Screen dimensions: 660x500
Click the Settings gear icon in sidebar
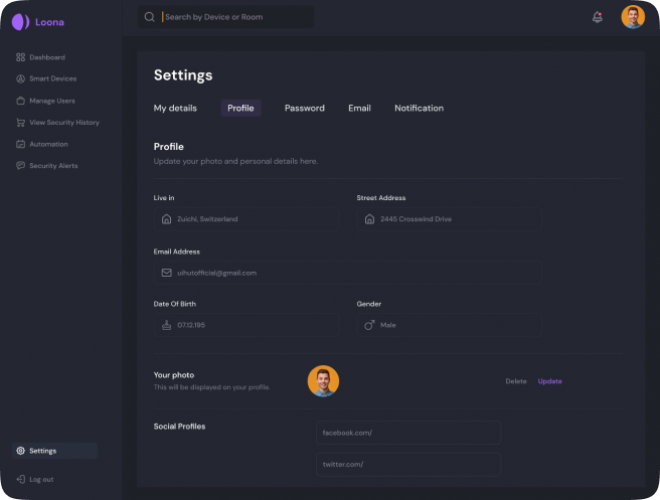click(x=20, y=451)
